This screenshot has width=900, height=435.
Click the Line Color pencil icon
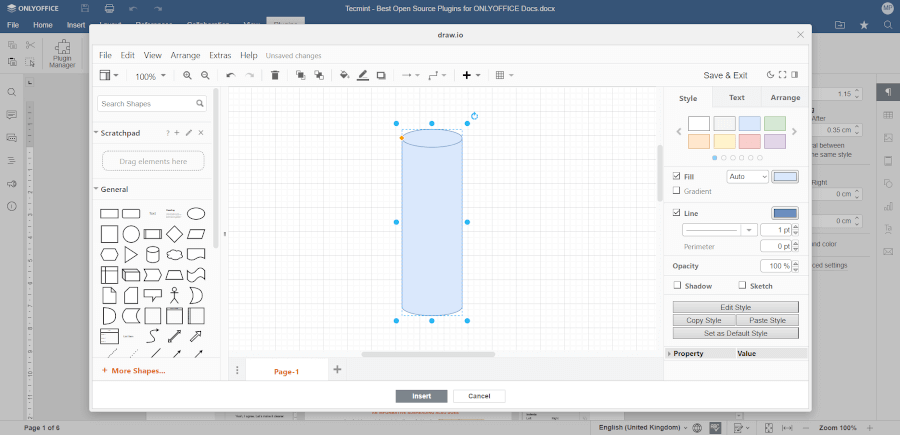[x=363, y=75]
